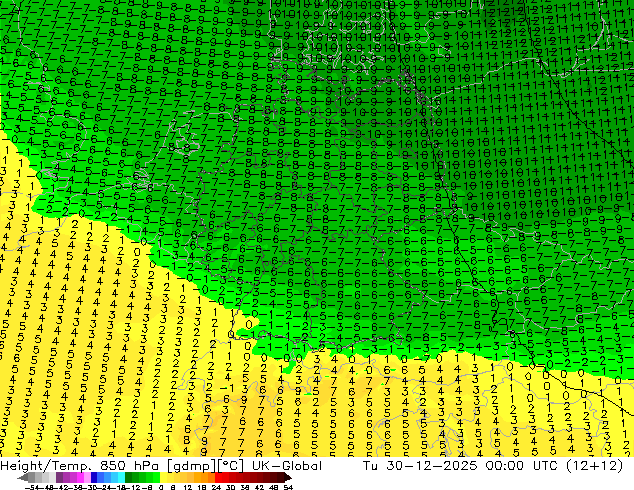Viewport: 634px width, 490px height.
Task: Click the date 'Tu 30-12-2025' text
Action: [421, 466]
